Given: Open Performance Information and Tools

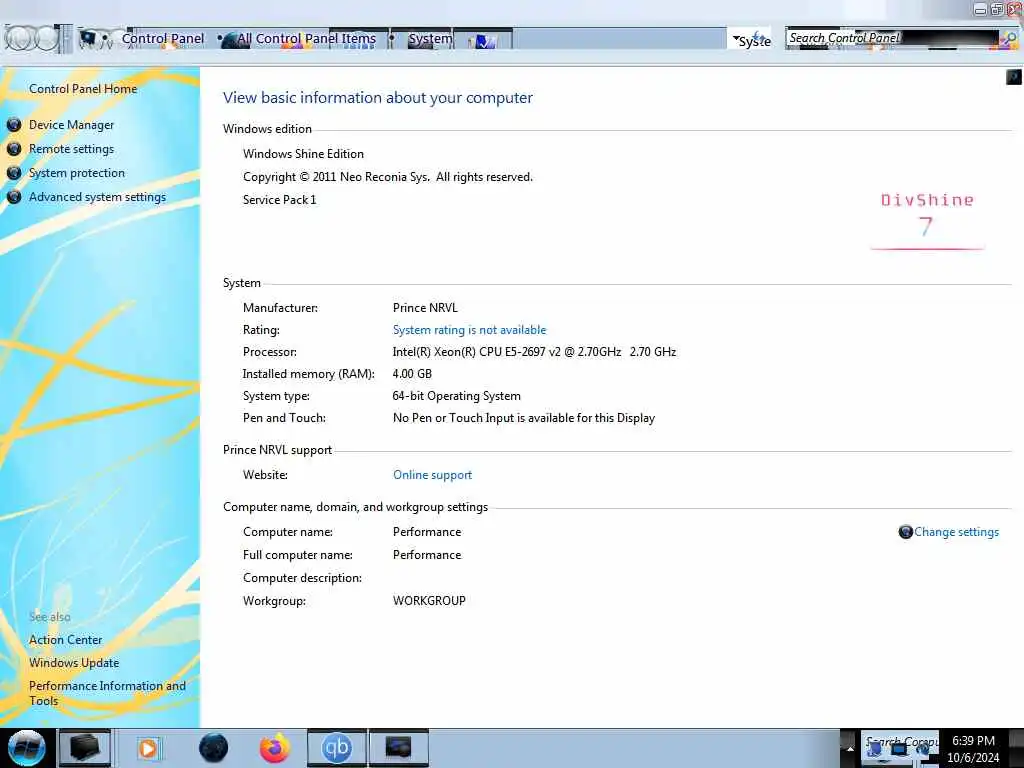Looking at the screenshot, I should [x=107, y=694].
